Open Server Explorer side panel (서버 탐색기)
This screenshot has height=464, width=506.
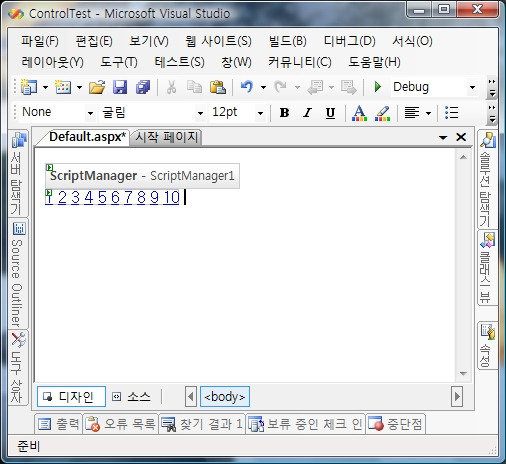(x=18, y=173)
